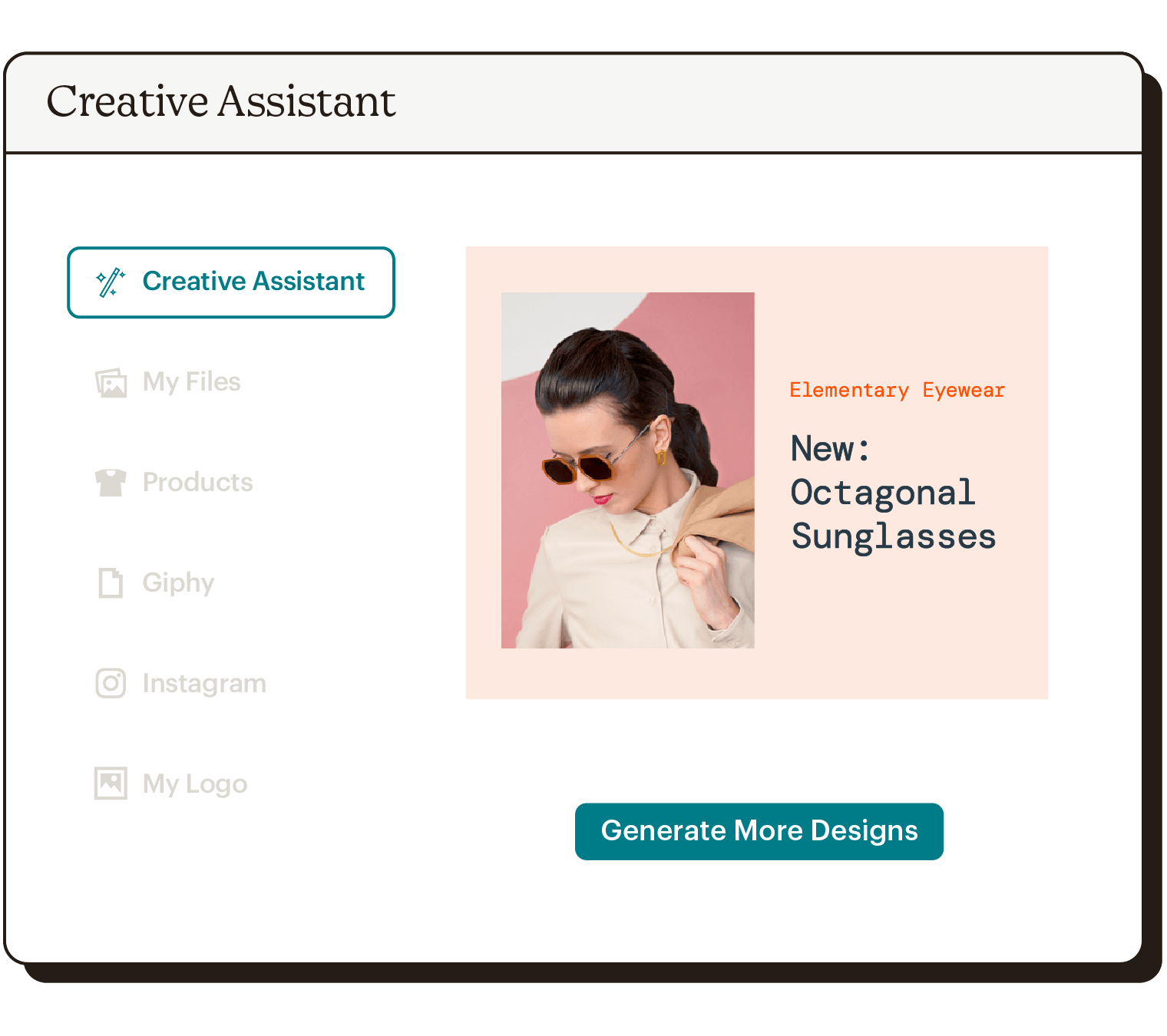The image size is (1167, 1036).
Task: Open the My Logo section
Action: tap(195, 784)
